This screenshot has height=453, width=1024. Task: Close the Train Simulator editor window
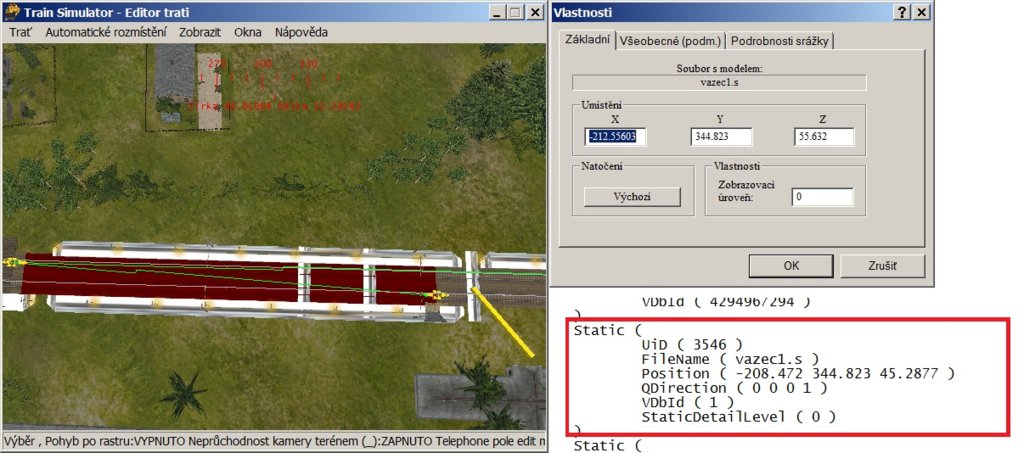(x=535, y=12)
